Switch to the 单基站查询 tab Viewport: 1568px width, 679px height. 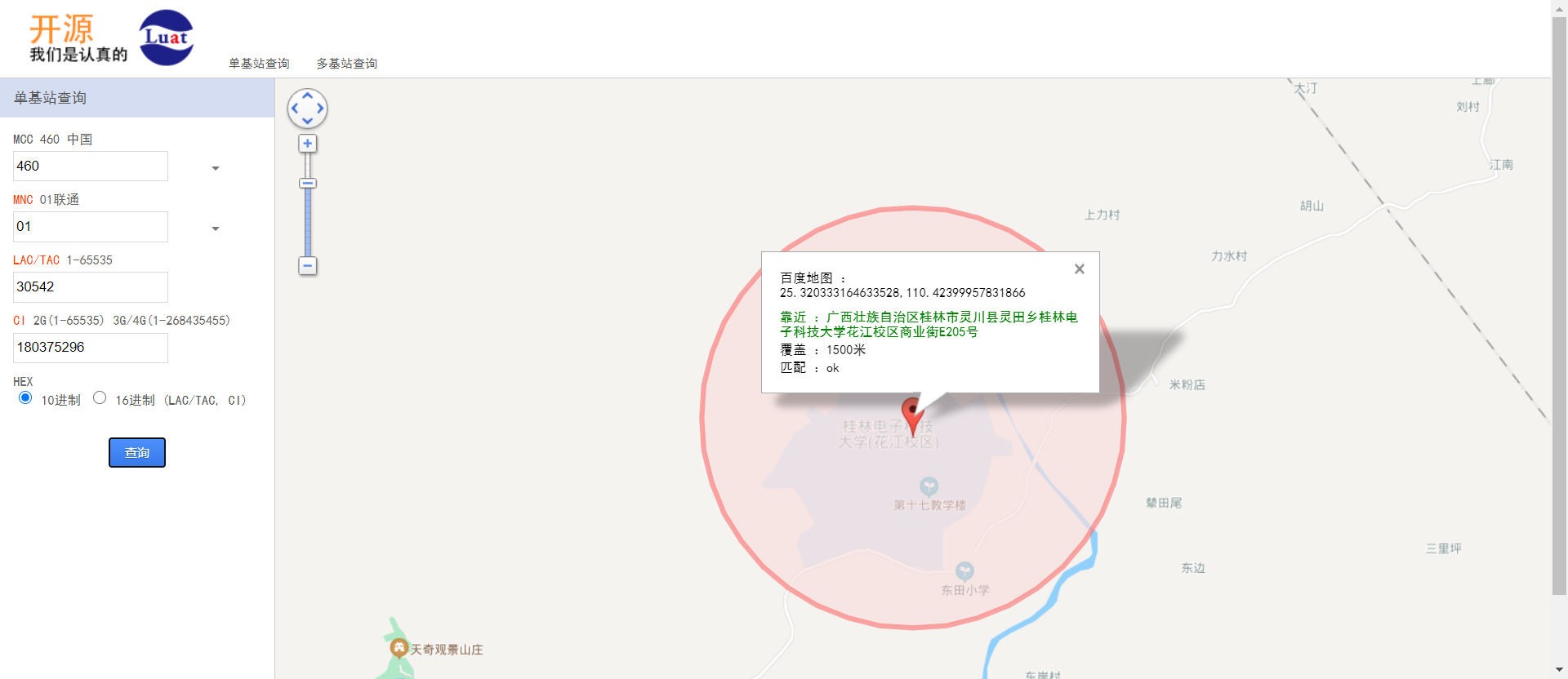[x=259, y=64]
